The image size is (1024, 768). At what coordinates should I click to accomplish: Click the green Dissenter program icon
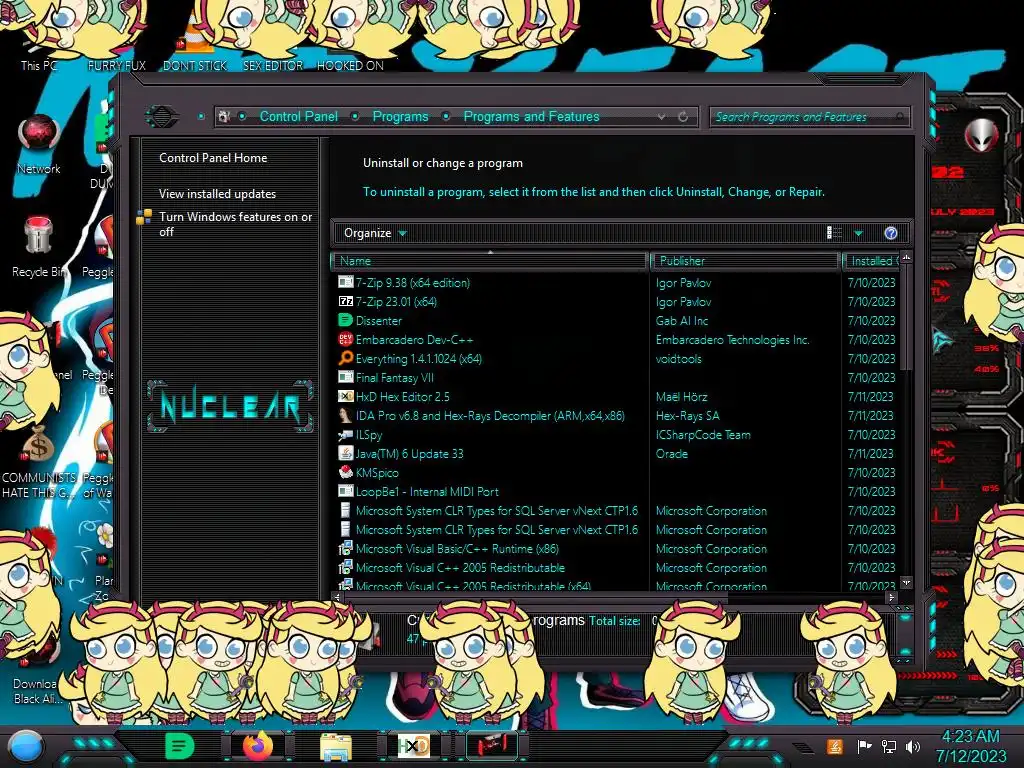(x=345, y=320)
